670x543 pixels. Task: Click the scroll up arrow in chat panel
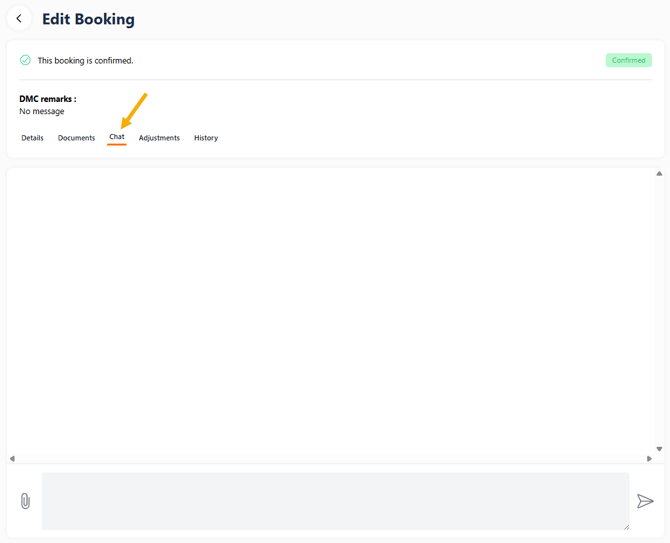click(x=659, y=173)
